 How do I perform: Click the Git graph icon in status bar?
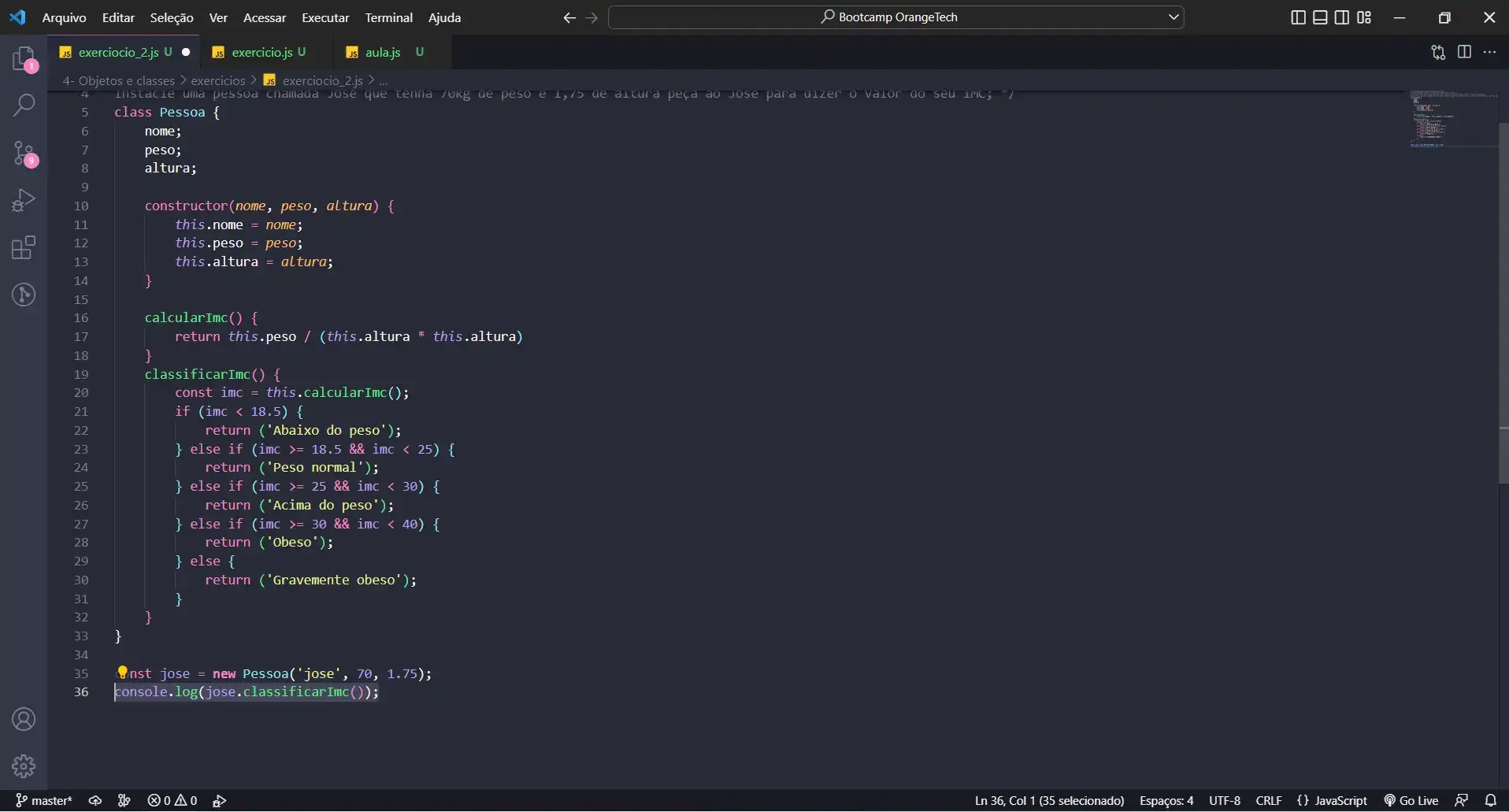click(x=124, y=800)
